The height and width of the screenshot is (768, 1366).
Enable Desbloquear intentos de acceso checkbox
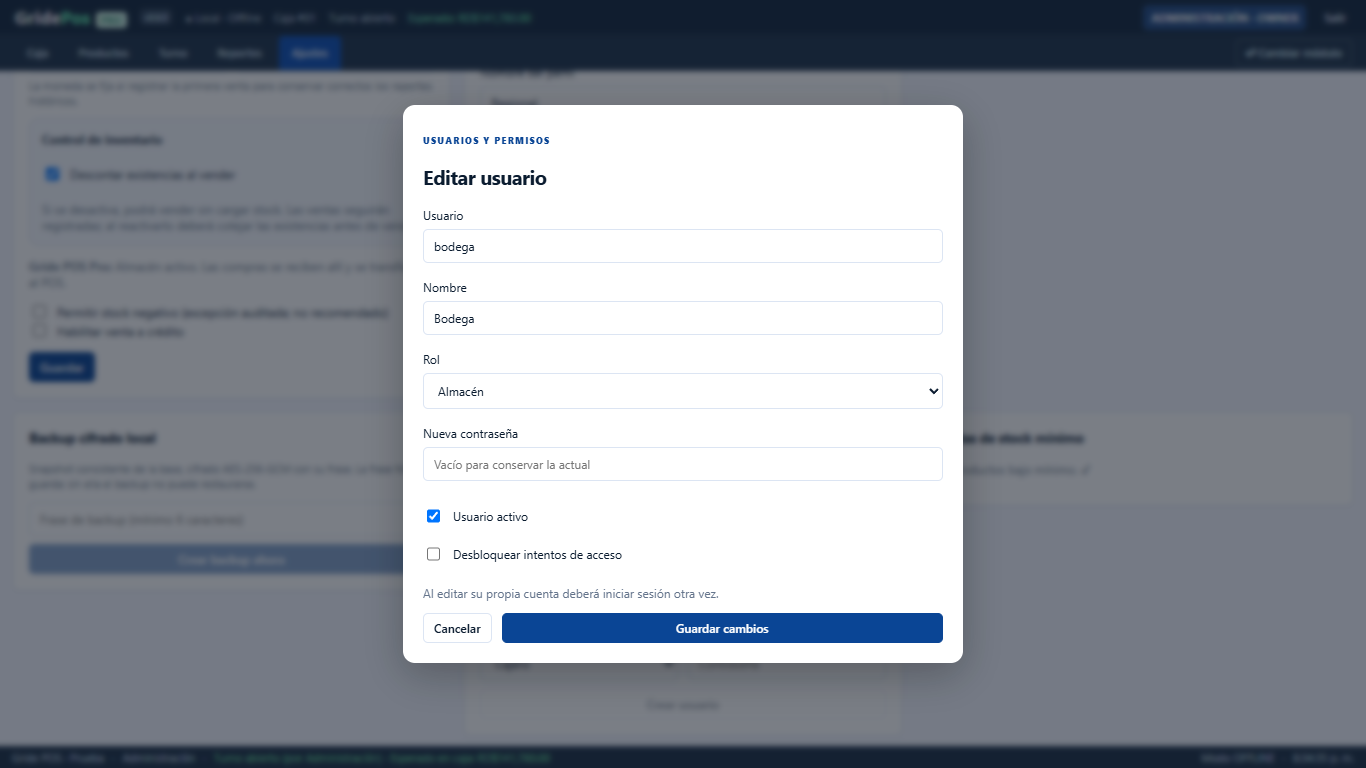(433, 554)
